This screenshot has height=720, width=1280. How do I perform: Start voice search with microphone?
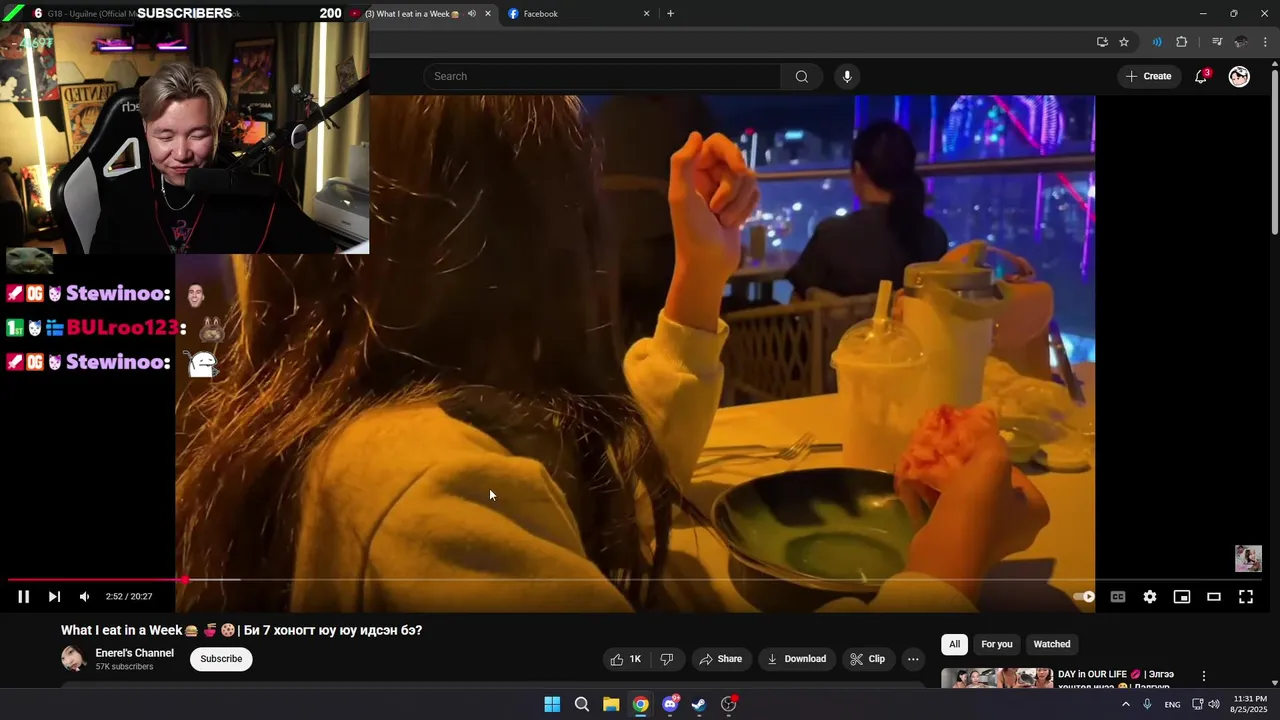pyautogui.click(x=847, y=76)
